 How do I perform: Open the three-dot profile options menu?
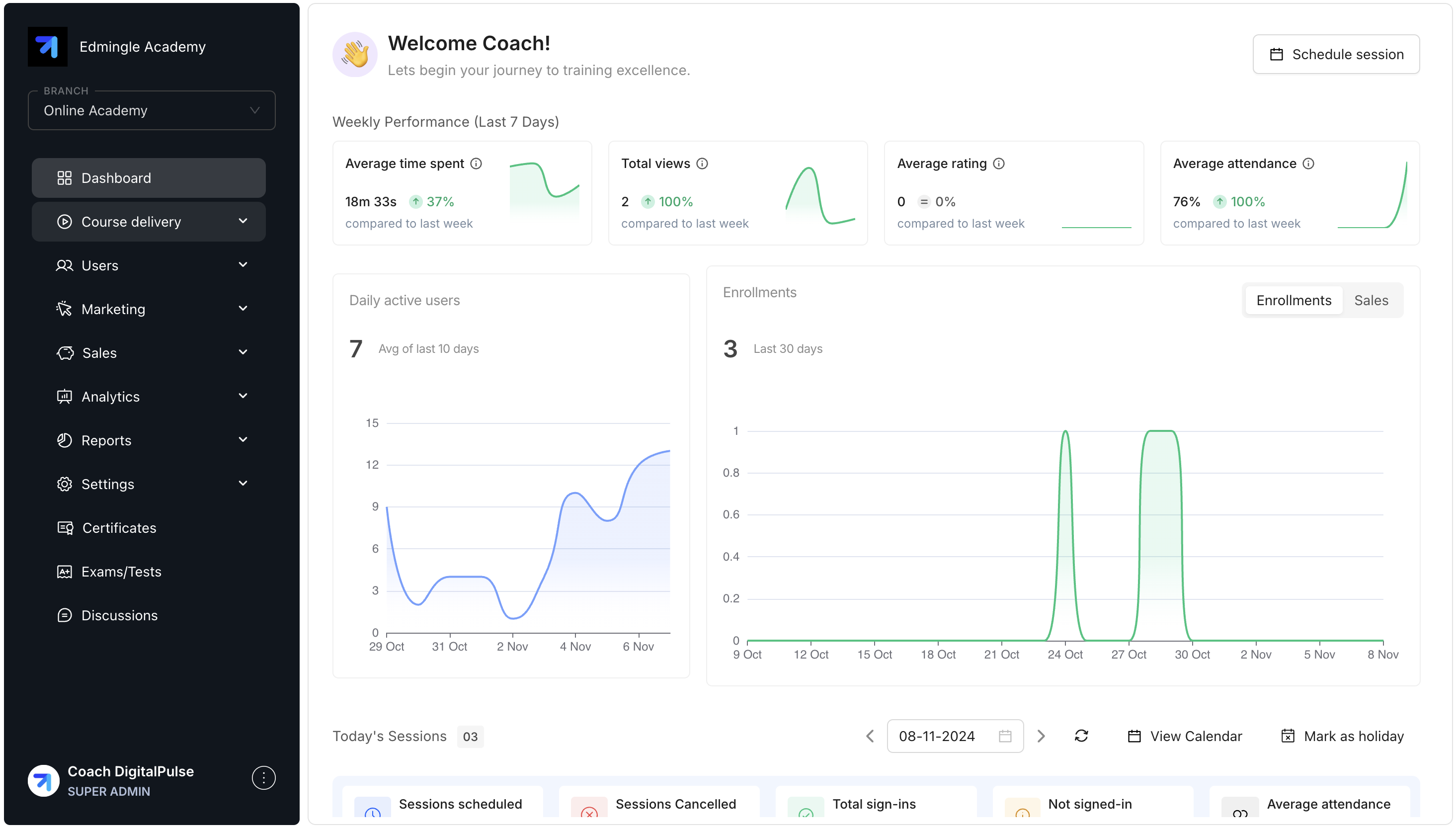coord(263,777)
